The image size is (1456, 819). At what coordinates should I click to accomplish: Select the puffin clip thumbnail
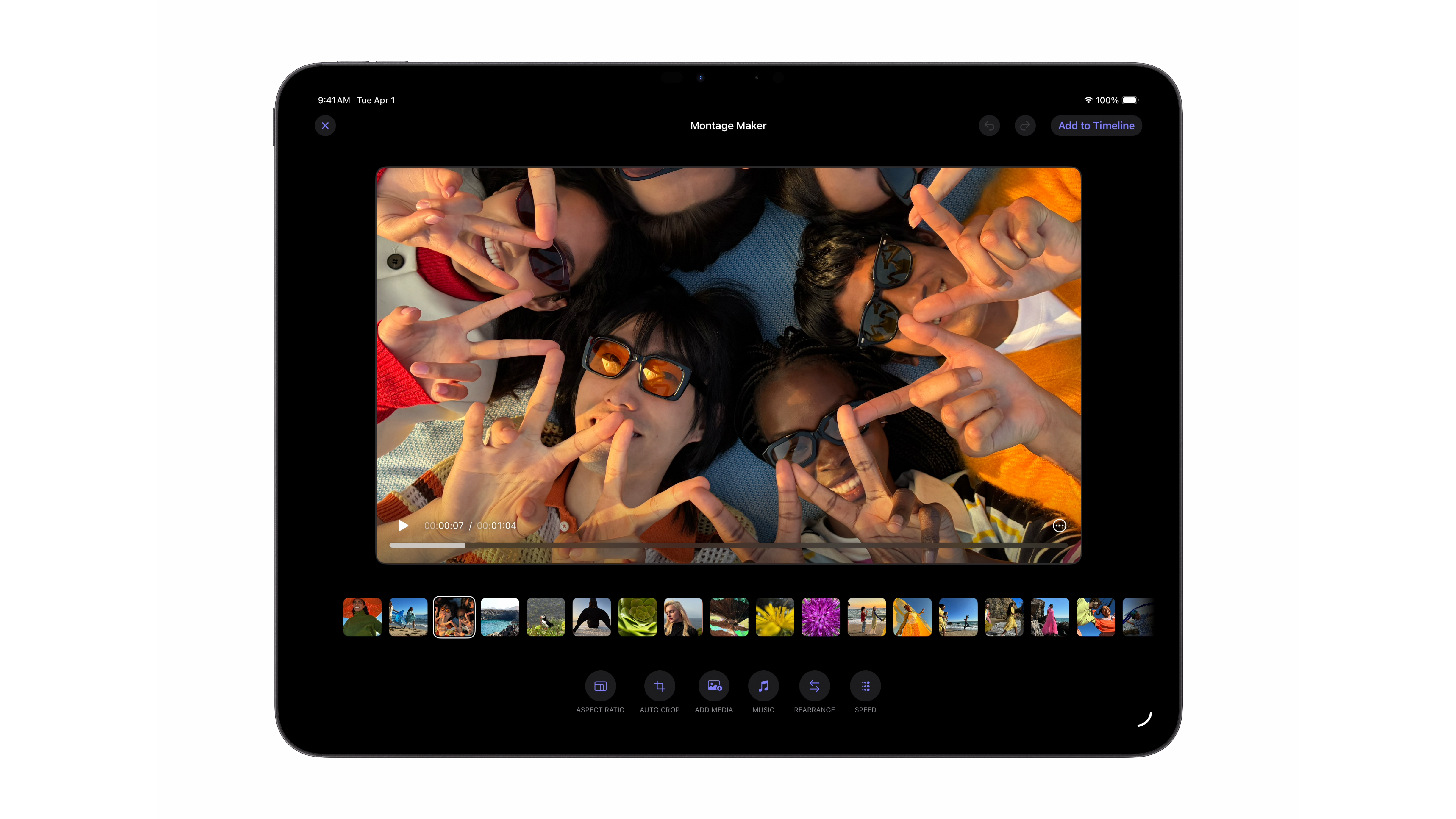546,617
